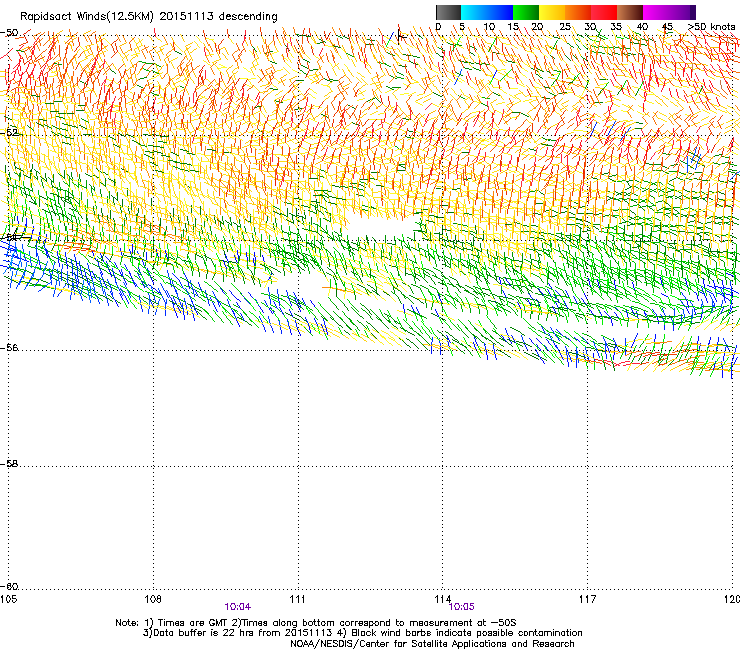This screenshot has height=650, width=740.
Task: Click the NOAA/NESDIS Center for Satellite Applications credit
Action: [x=432, y=644]
